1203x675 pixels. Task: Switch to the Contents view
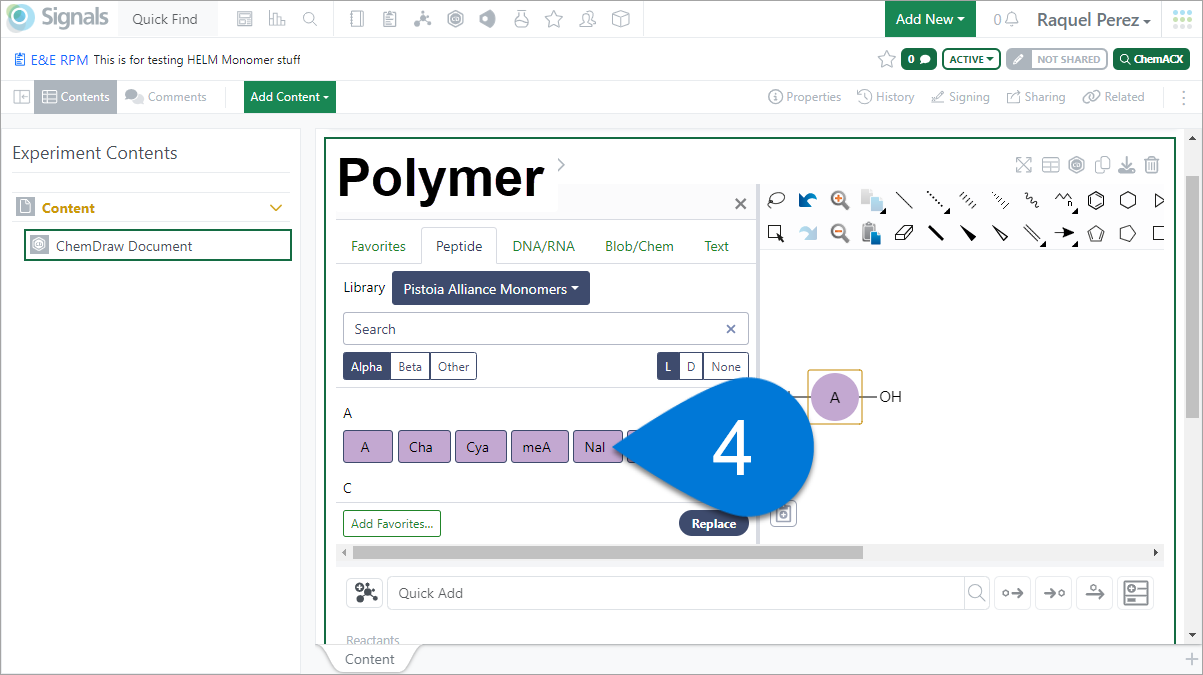[x=76, y=97]
